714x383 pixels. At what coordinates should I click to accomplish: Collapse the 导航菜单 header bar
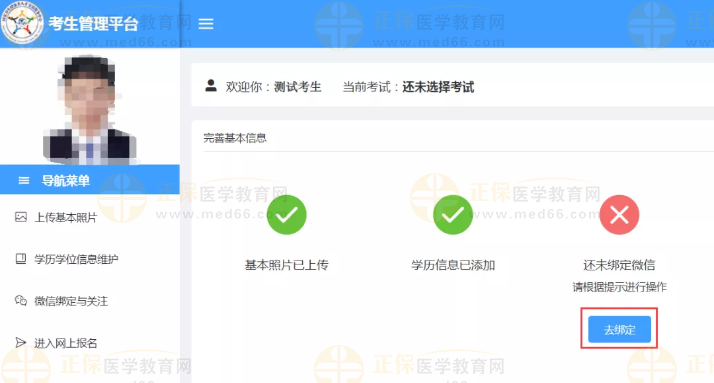pos(90,180)
